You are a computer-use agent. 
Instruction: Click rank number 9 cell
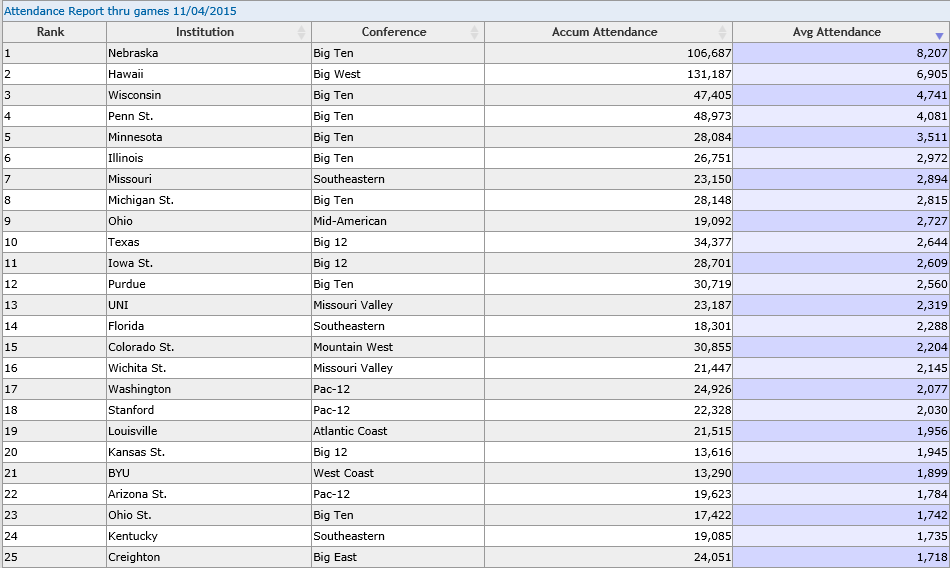(55, 221)
